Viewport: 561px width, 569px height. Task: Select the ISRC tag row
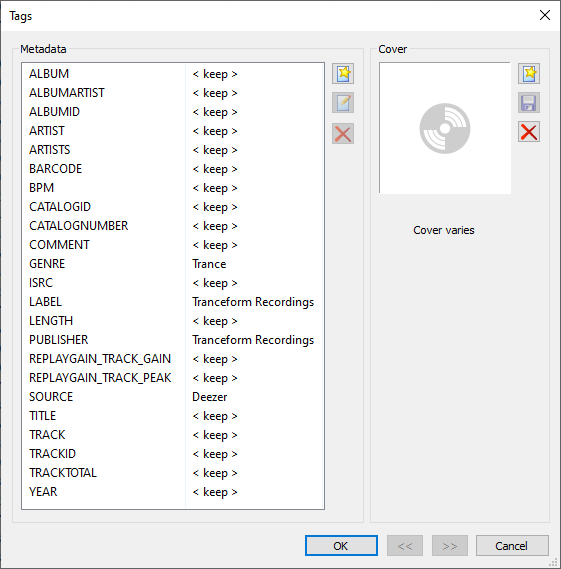click(x=173, y=283)
